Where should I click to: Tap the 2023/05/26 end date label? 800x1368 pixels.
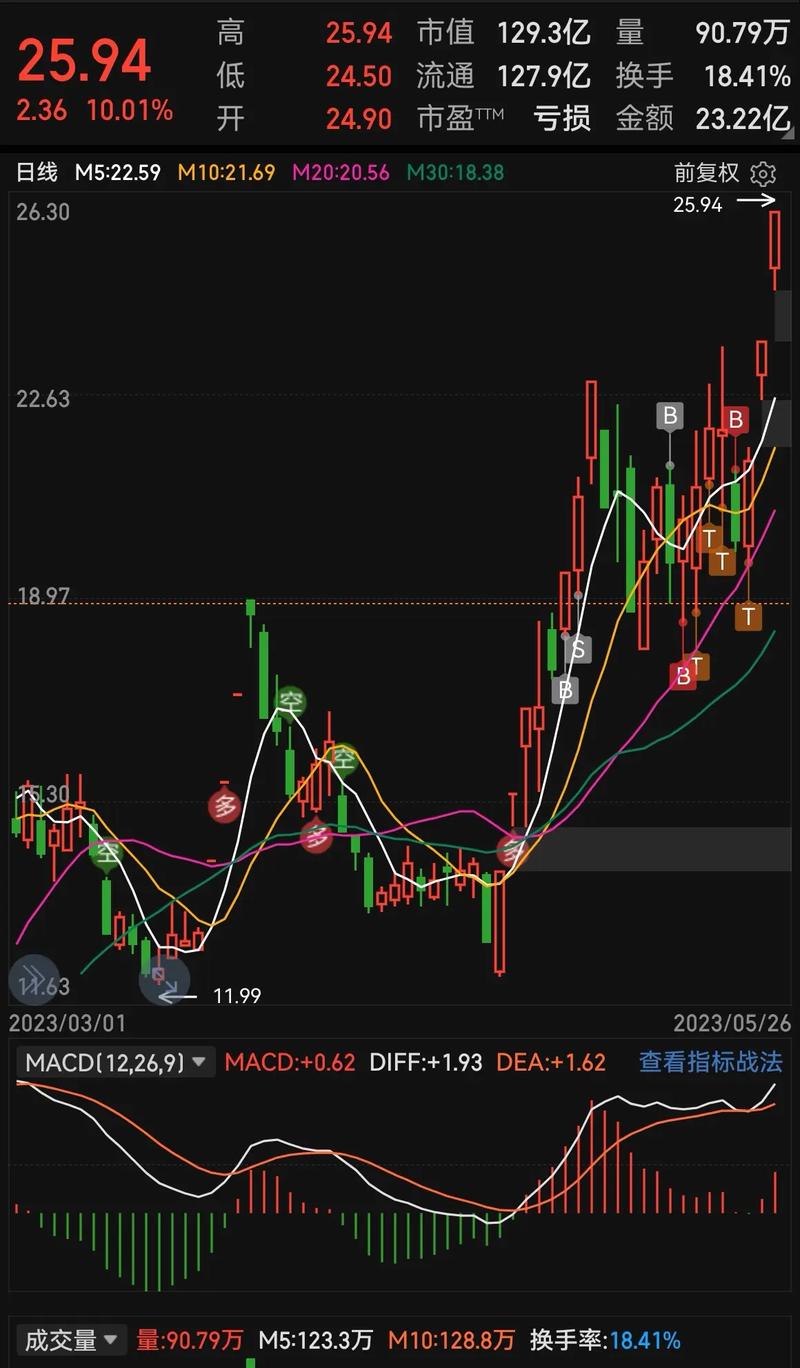pyautogui.click(x=730, y=1023)
